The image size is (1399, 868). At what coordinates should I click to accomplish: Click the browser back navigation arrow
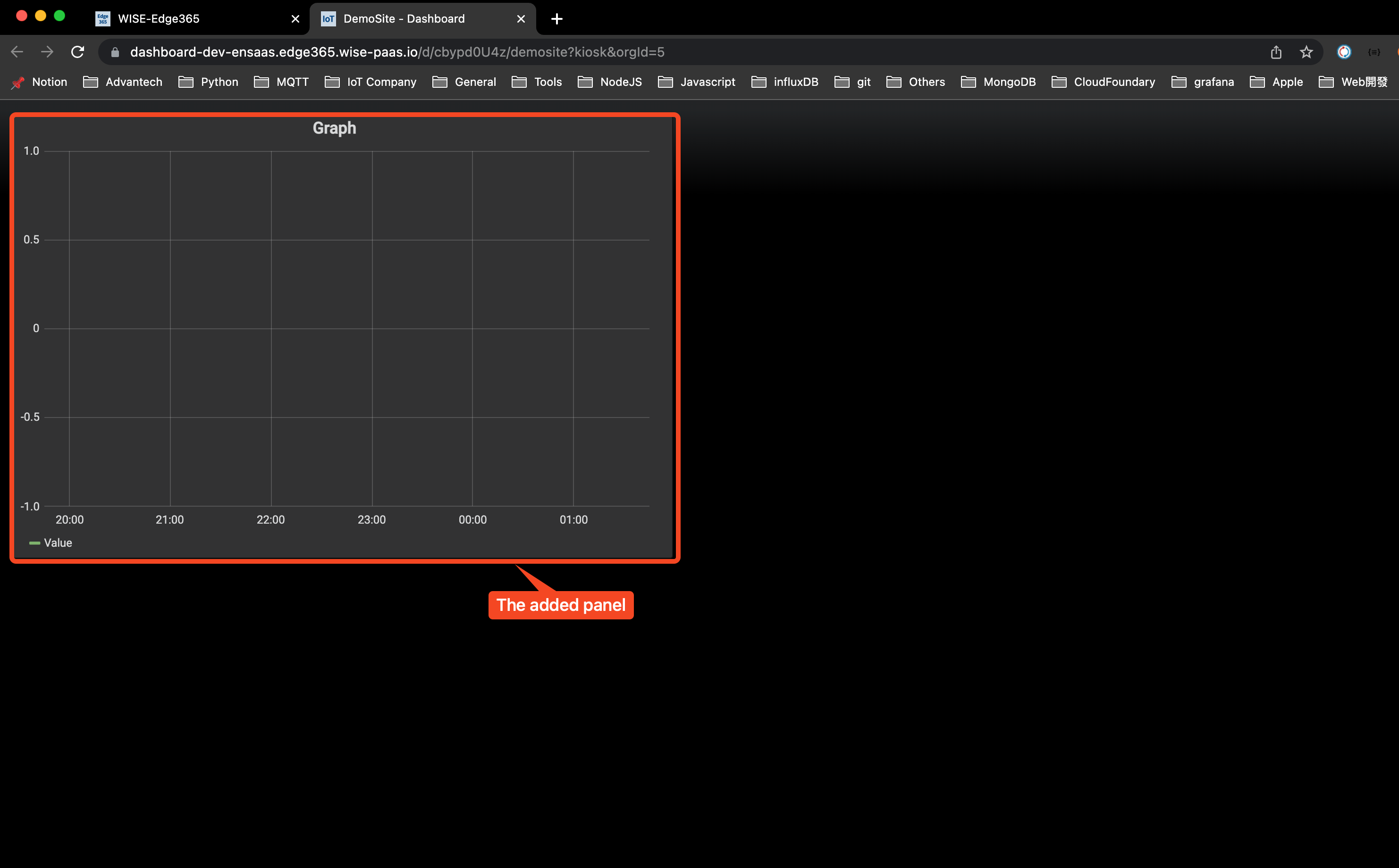17,52
